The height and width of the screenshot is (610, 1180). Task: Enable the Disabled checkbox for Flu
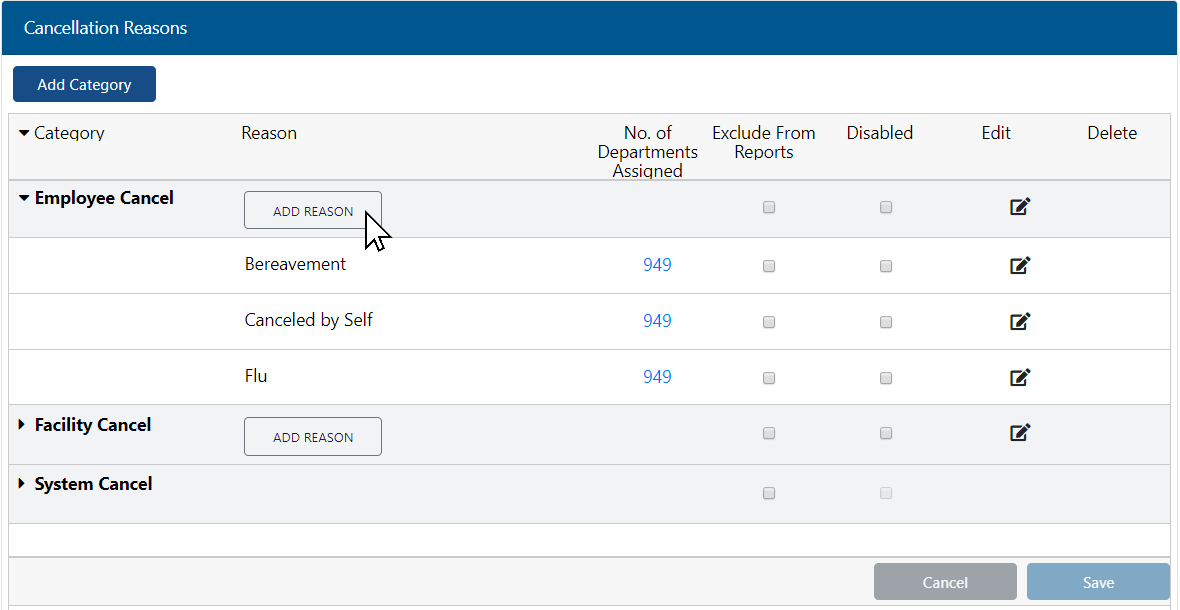pos(886,378)
